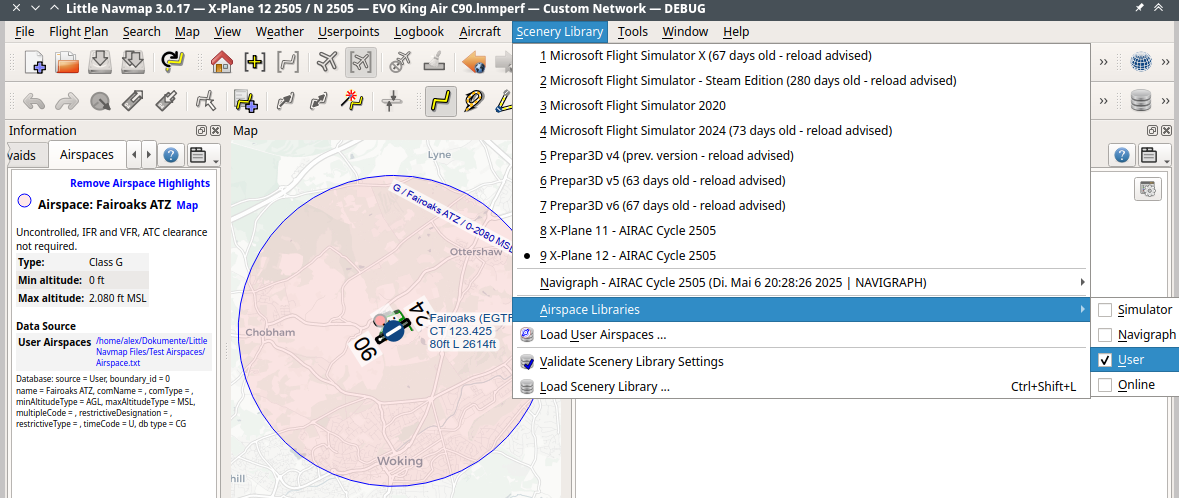This screenshot has height=498, width=1179.
Task: Choose Load User Airspaces menu entry
Action: point(800,335)
